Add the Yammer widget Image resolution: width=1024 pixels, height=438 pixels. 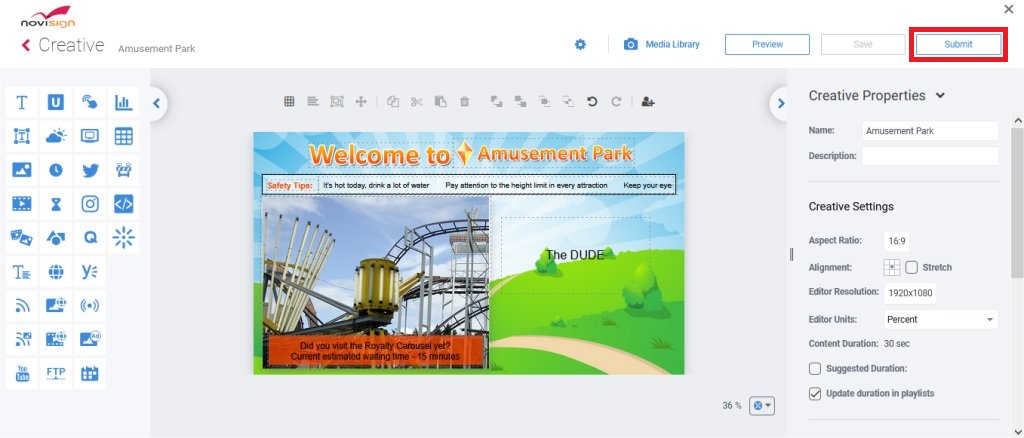pos(89,272)
